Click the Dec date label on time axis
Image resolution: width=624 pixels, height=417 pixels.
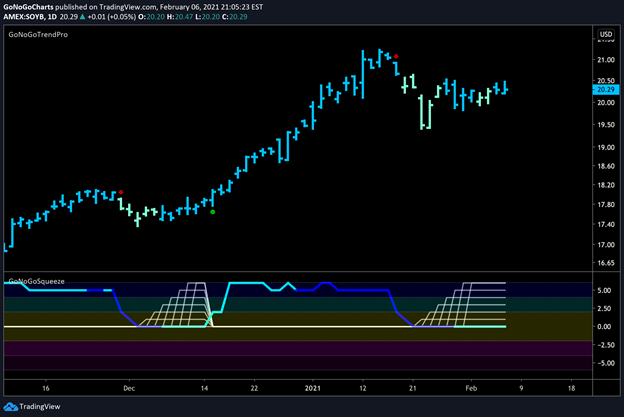pos(129,388)
